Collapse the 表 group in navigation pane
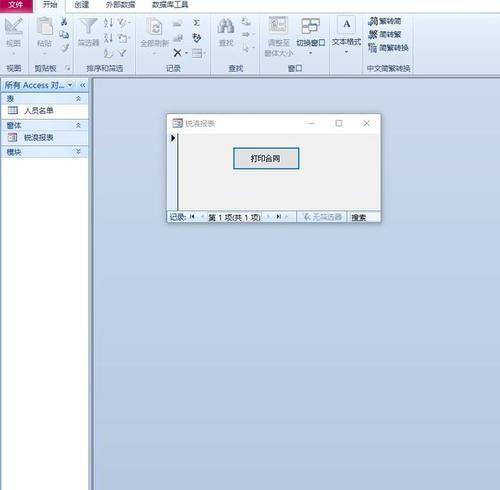 [x=78, y=99]
